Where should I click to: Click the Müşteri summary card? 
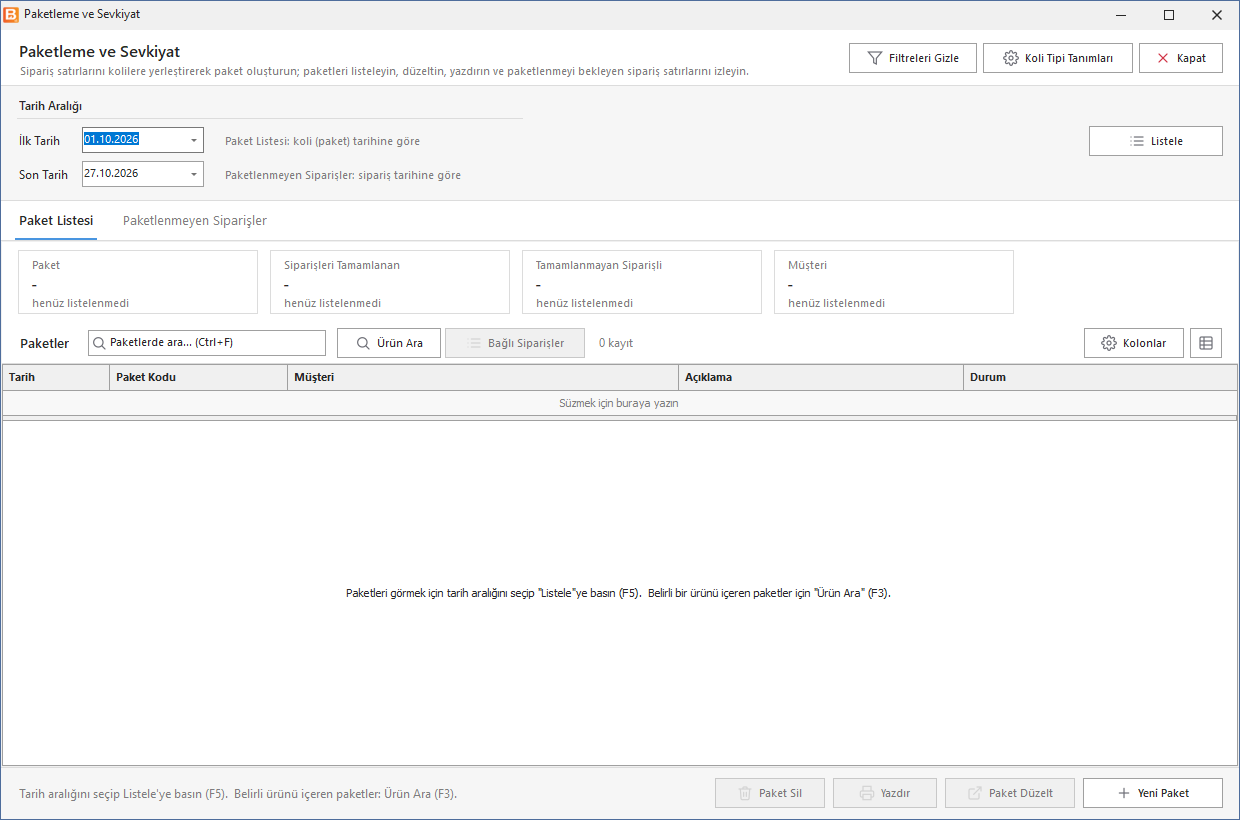point(894,282)
